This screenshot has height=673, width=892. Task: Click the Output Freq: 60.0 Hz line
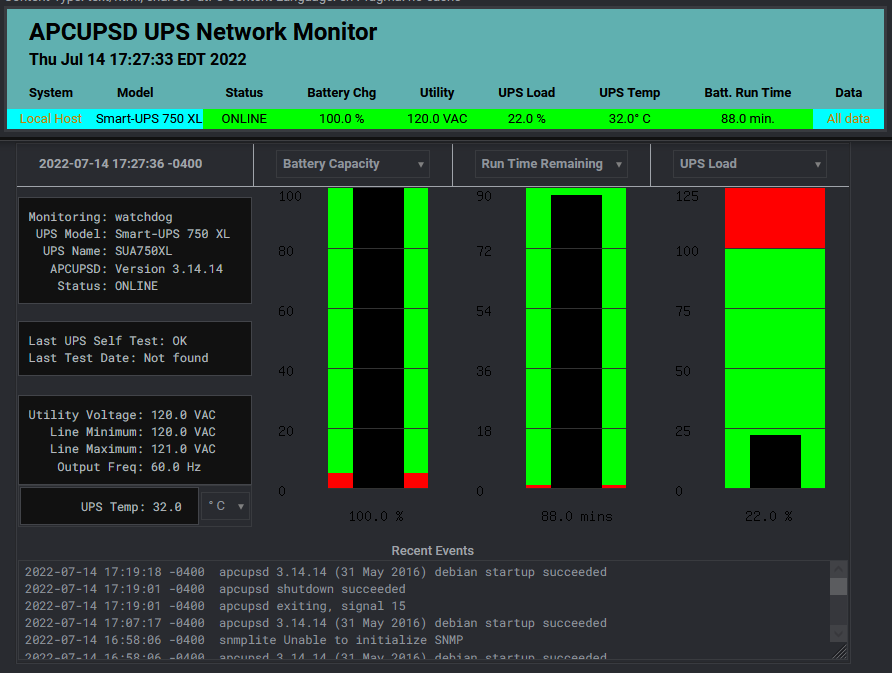[x=129, y=466]
